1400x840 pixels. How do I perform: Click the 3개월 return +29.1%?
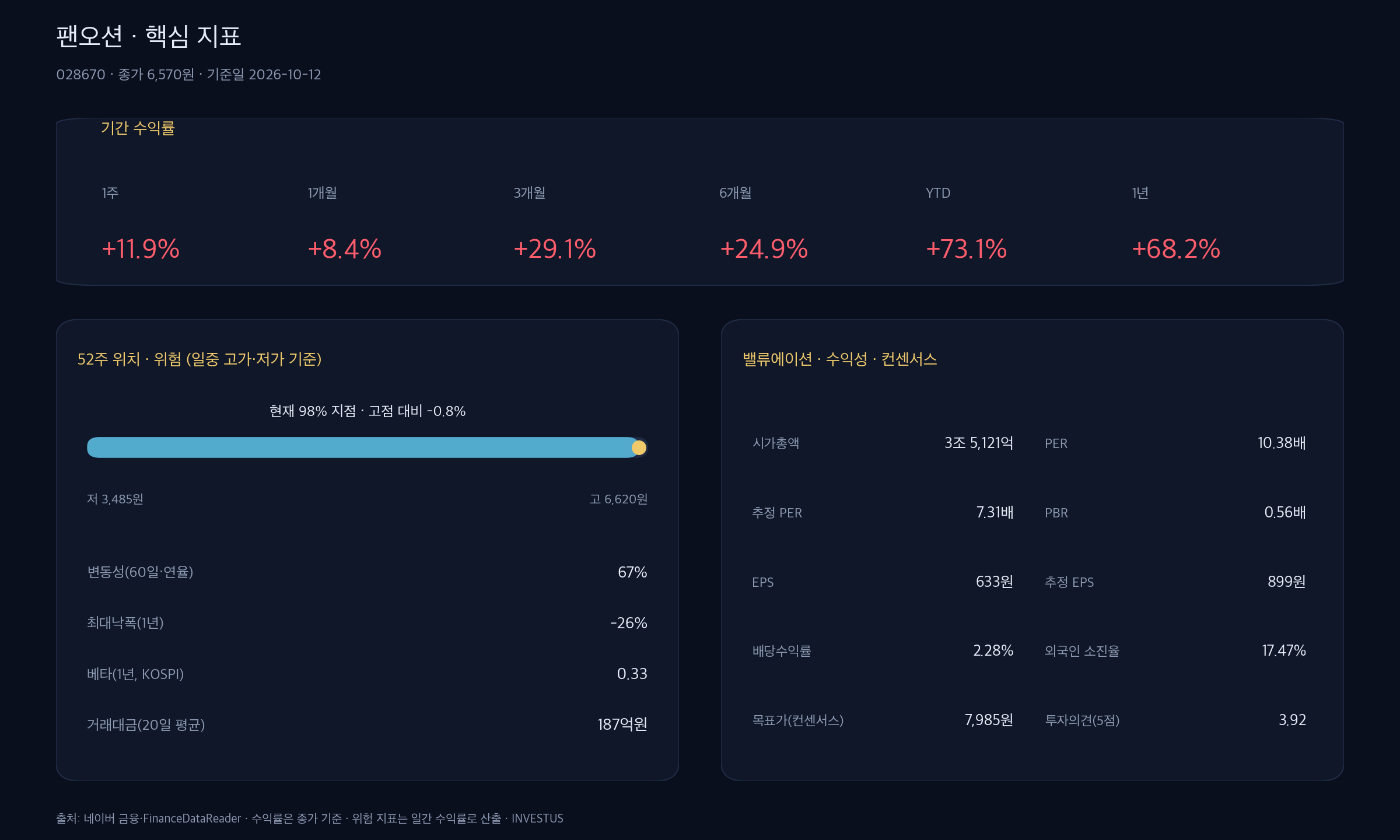click(555, 249)
